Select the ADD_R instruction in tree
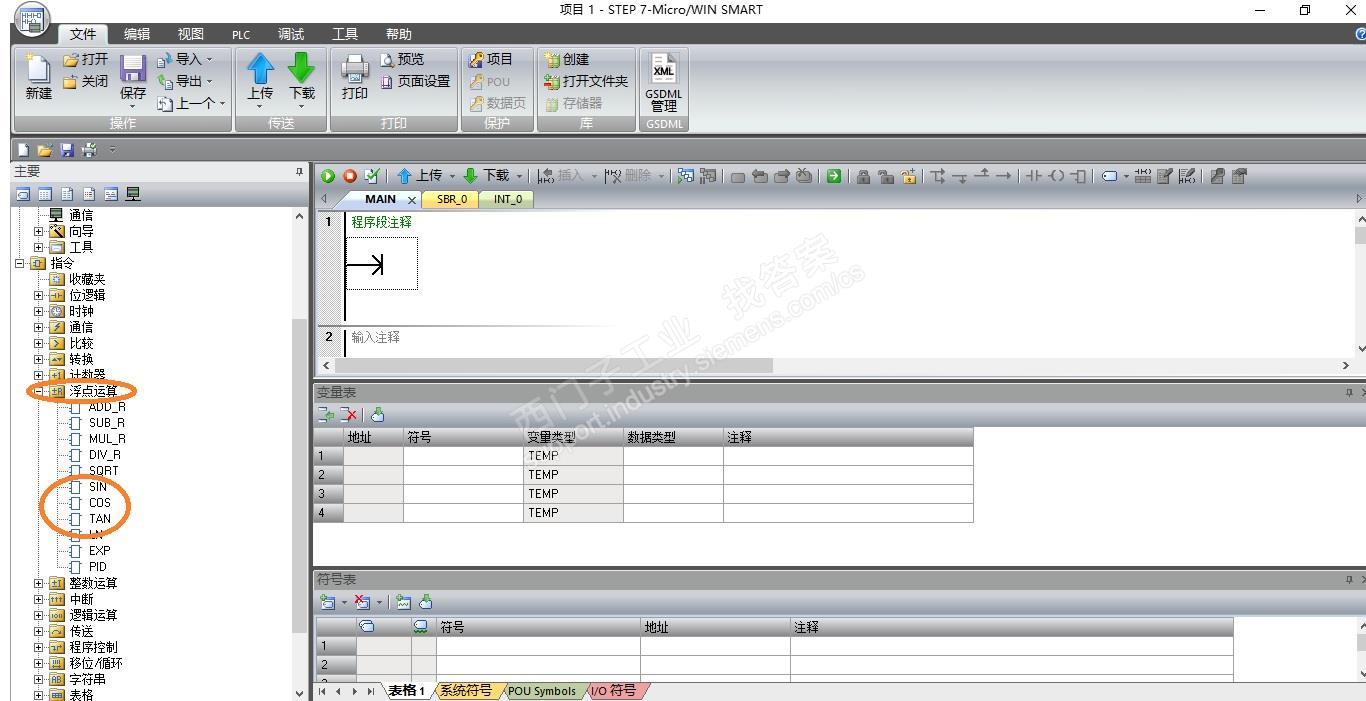This screenshot has width=1366, height=701. coord(107,407)
